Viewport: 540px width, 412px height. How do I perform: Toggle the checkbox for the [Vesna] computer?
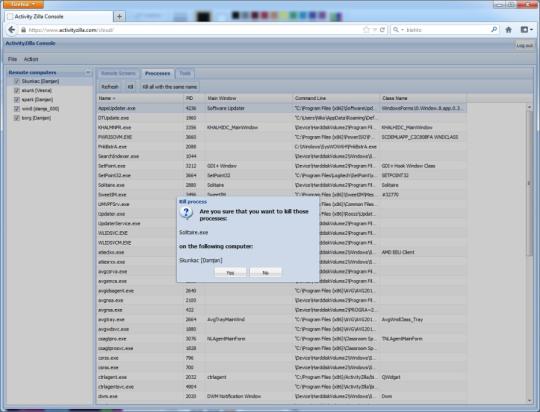tap(17, 90)
